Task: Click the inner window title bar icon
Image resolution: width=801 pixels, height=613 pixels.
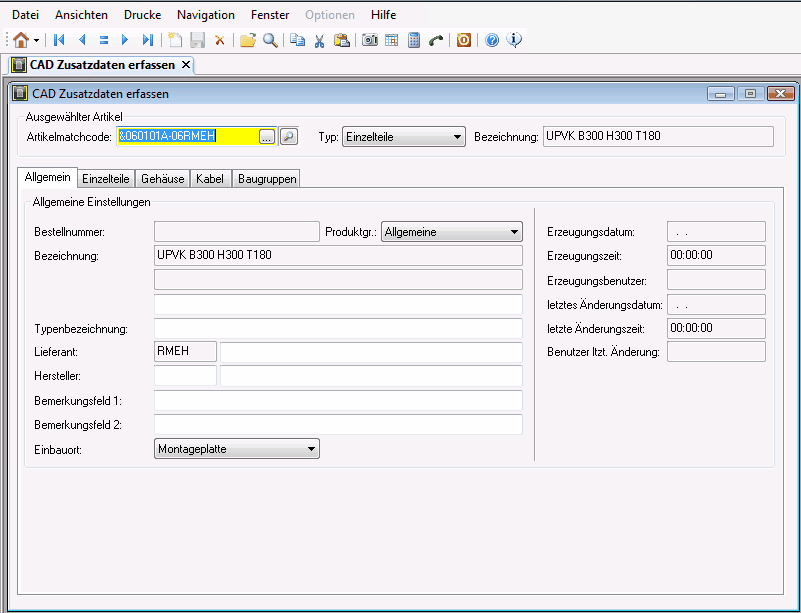Action: coord(20,93)
